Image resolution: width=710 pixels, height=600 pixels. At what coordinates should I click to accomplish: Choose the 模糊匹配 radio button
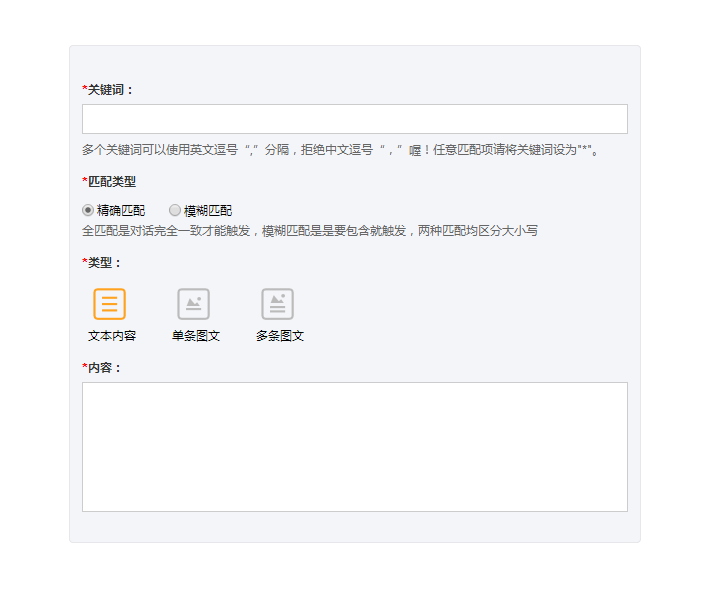click(175, 211)
